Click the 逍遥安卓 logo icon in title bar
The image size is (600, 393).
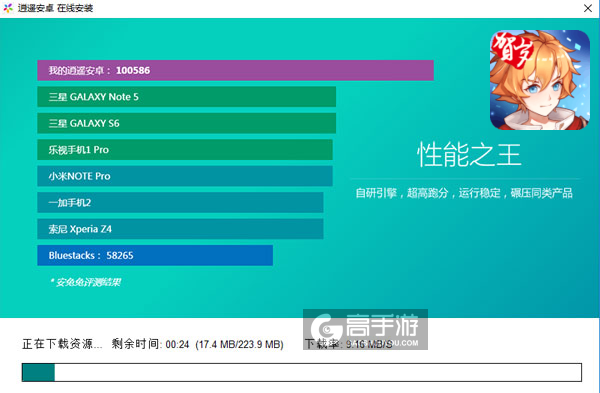point(8,8)
